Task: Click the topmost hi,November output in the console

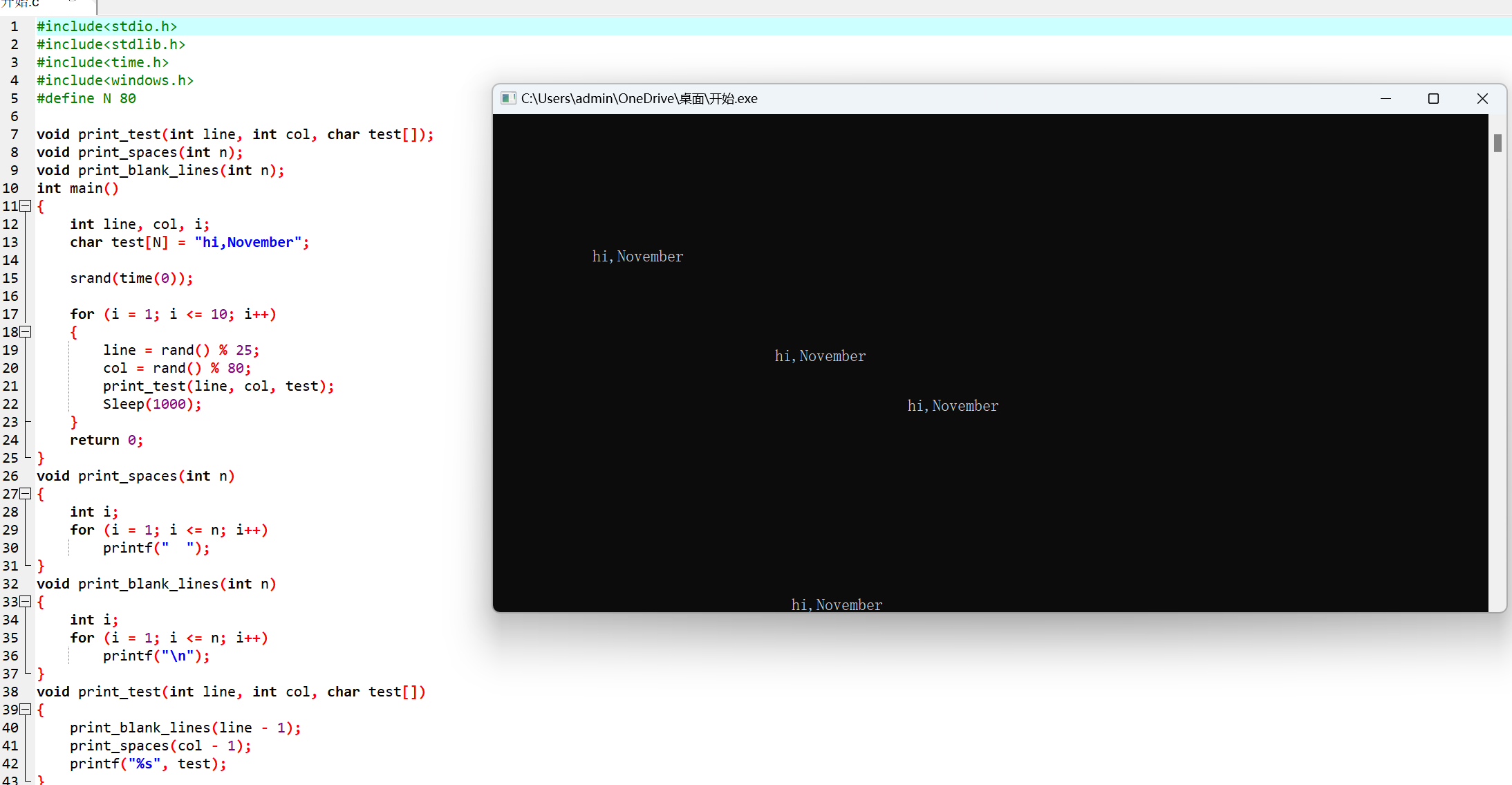Action: (x=637, y=257)
